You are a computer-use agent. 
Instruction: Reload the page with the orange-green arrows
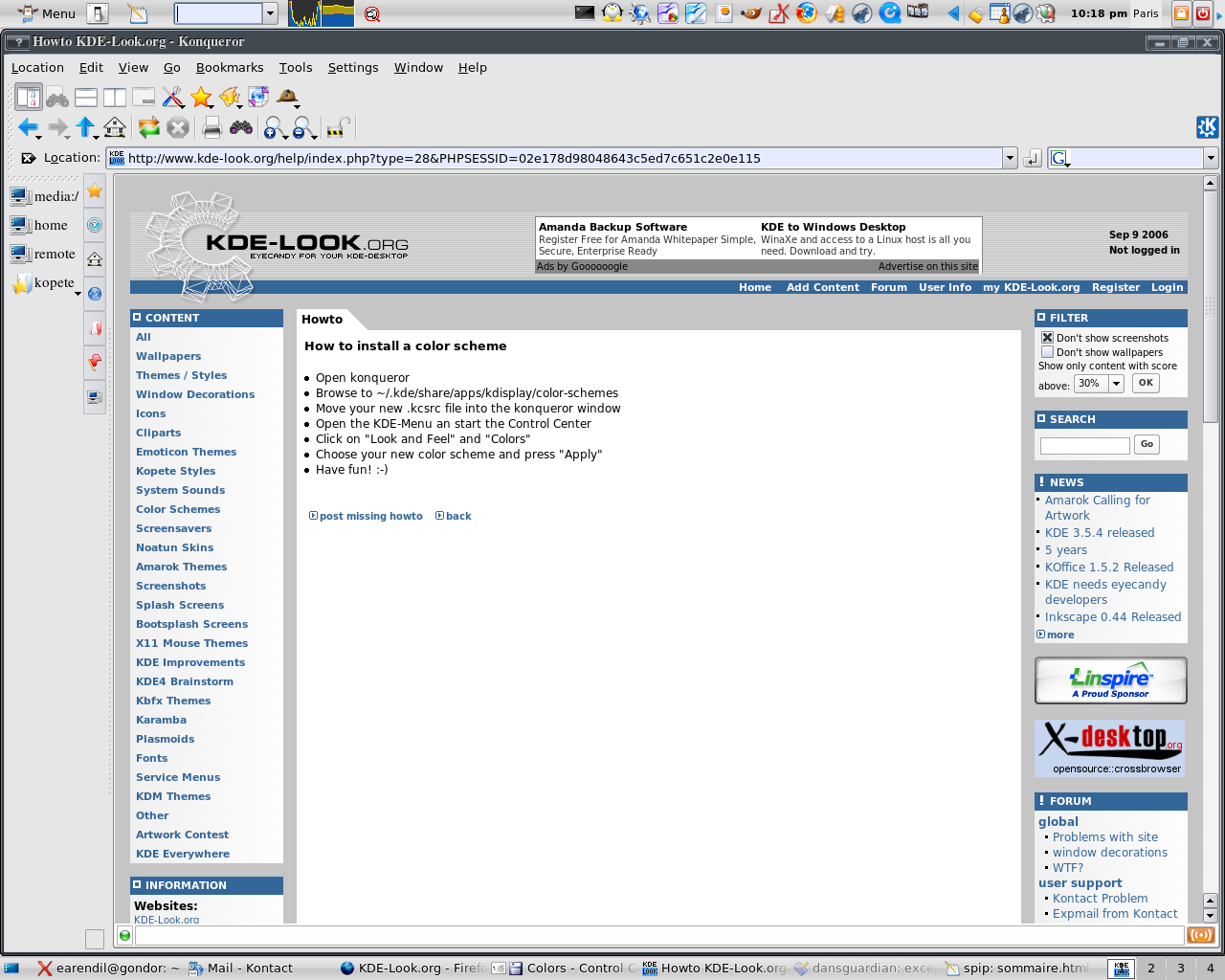(x=148, y=127)
